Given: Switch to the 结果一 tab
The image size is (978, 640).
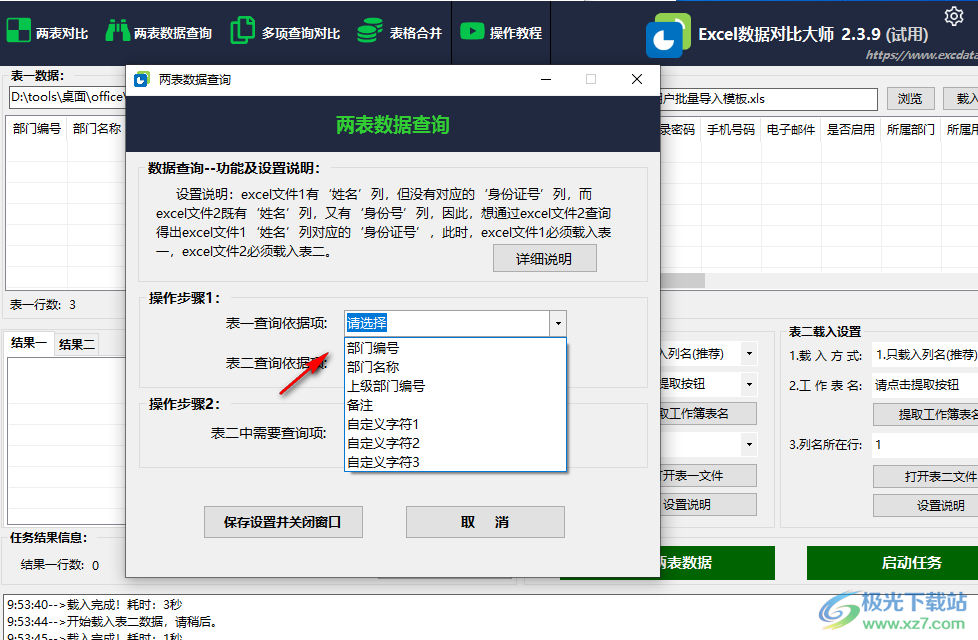Looking at the screenshot, I should point(28,342).
